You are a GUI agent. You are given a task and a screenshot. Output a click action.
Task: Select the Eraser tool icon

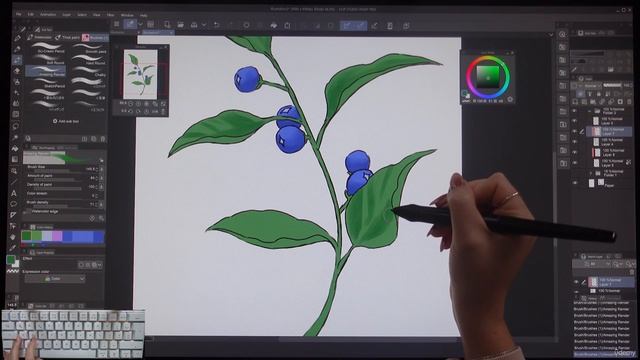[17, 71]
